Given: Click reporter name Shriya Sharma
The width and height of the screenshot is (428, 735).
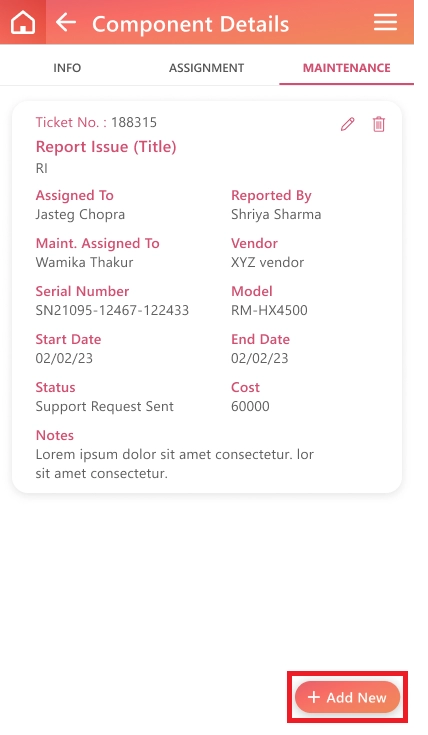Looking at the screenshot, I should click(x=276, y=215).
